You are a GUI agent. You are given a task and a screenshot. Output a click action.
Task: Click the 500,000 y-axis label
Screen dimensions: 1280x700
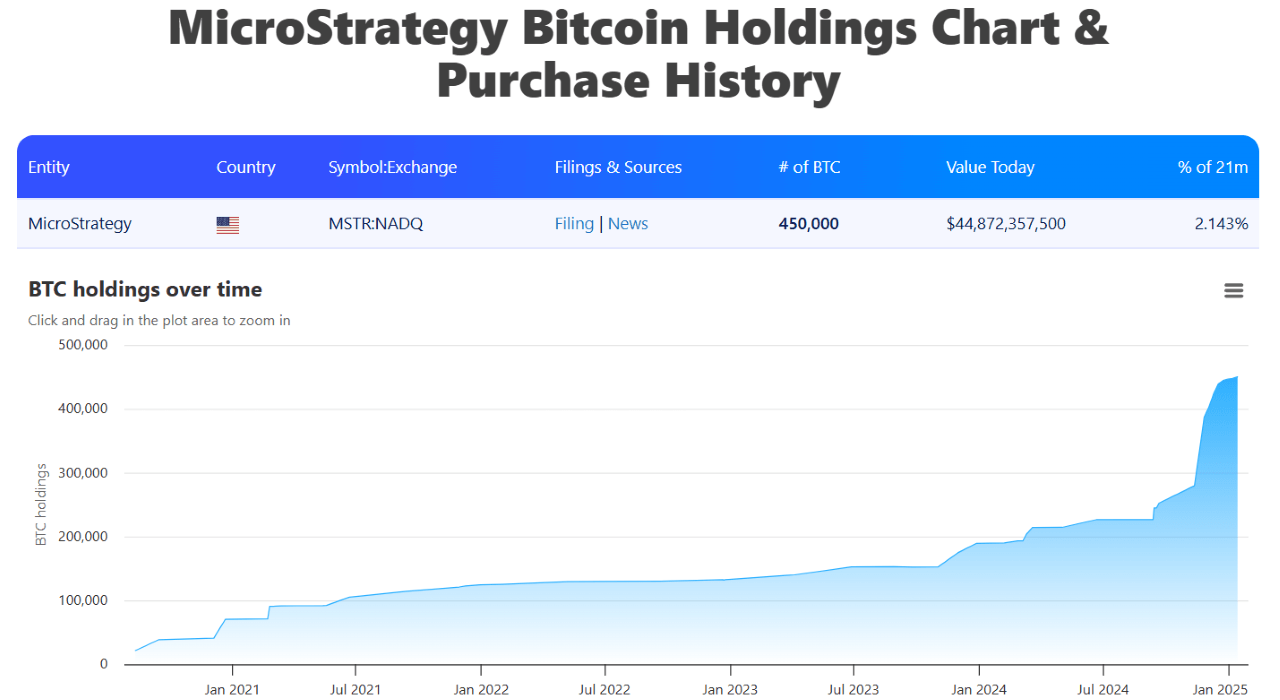[x=84, y=344]
